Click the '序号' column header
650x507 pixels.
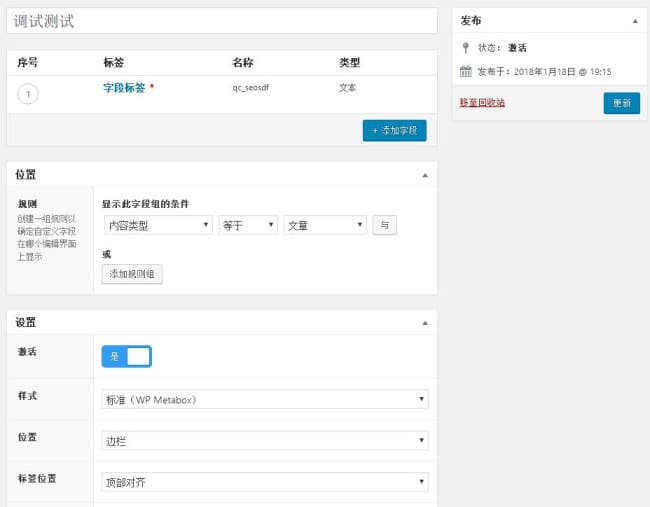point(28,63)
